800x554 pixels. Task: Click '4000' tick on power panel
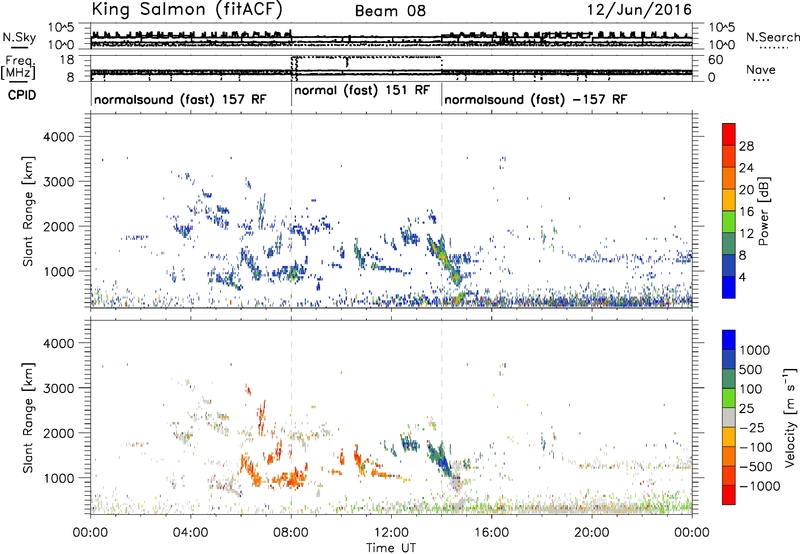coord(58,137)
